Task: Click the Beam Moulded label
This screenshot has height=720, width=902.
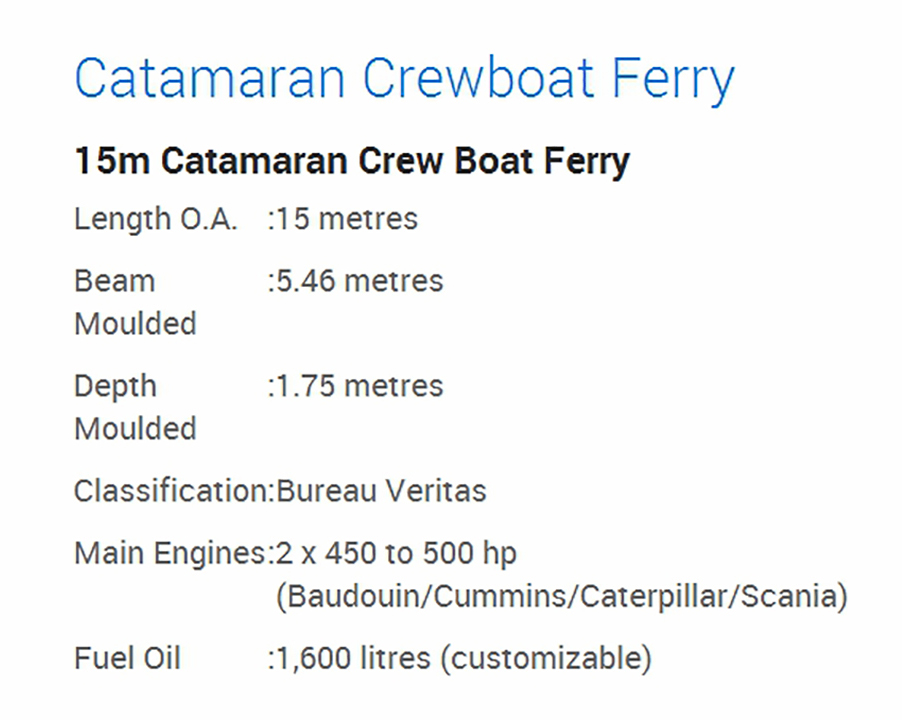Action: (134, 302)
